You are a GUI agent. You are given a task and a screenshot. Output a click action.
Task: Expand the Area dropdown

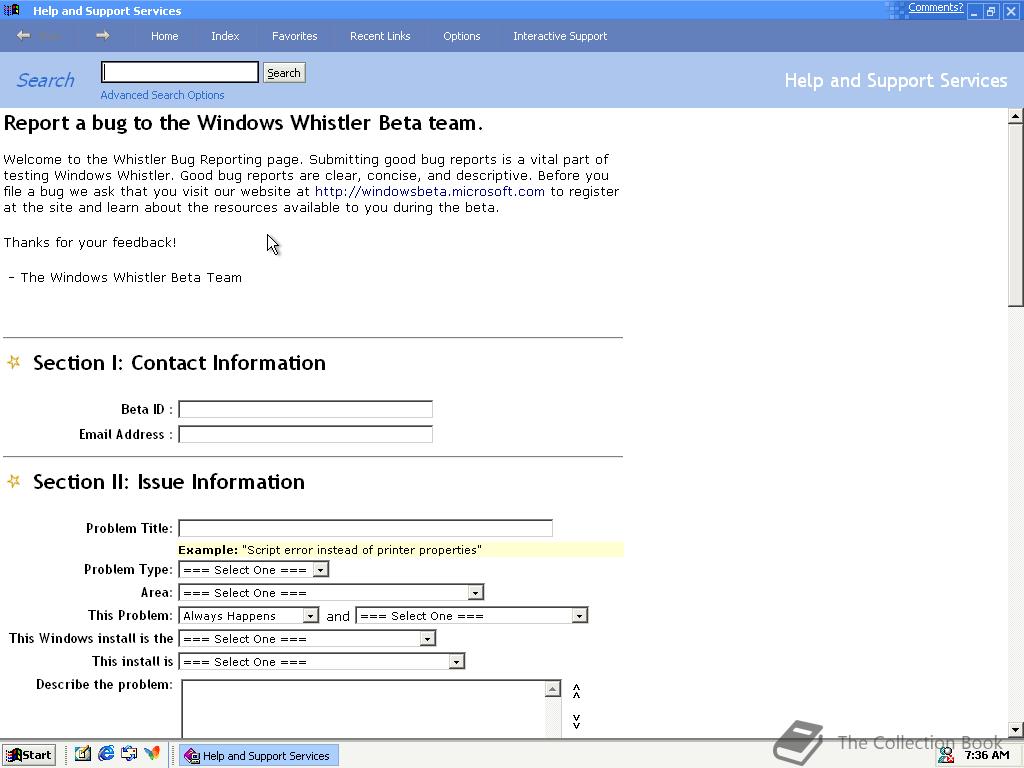475,592
